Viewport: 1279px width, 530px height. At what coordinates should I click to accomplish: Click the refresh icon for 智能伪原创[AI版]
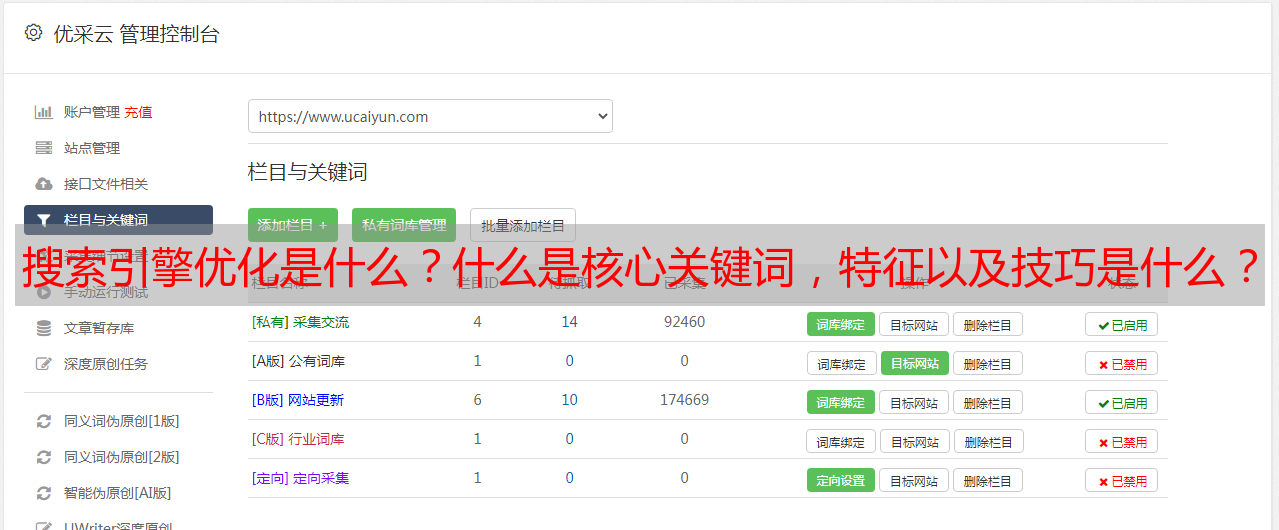(x=43, y=493)
